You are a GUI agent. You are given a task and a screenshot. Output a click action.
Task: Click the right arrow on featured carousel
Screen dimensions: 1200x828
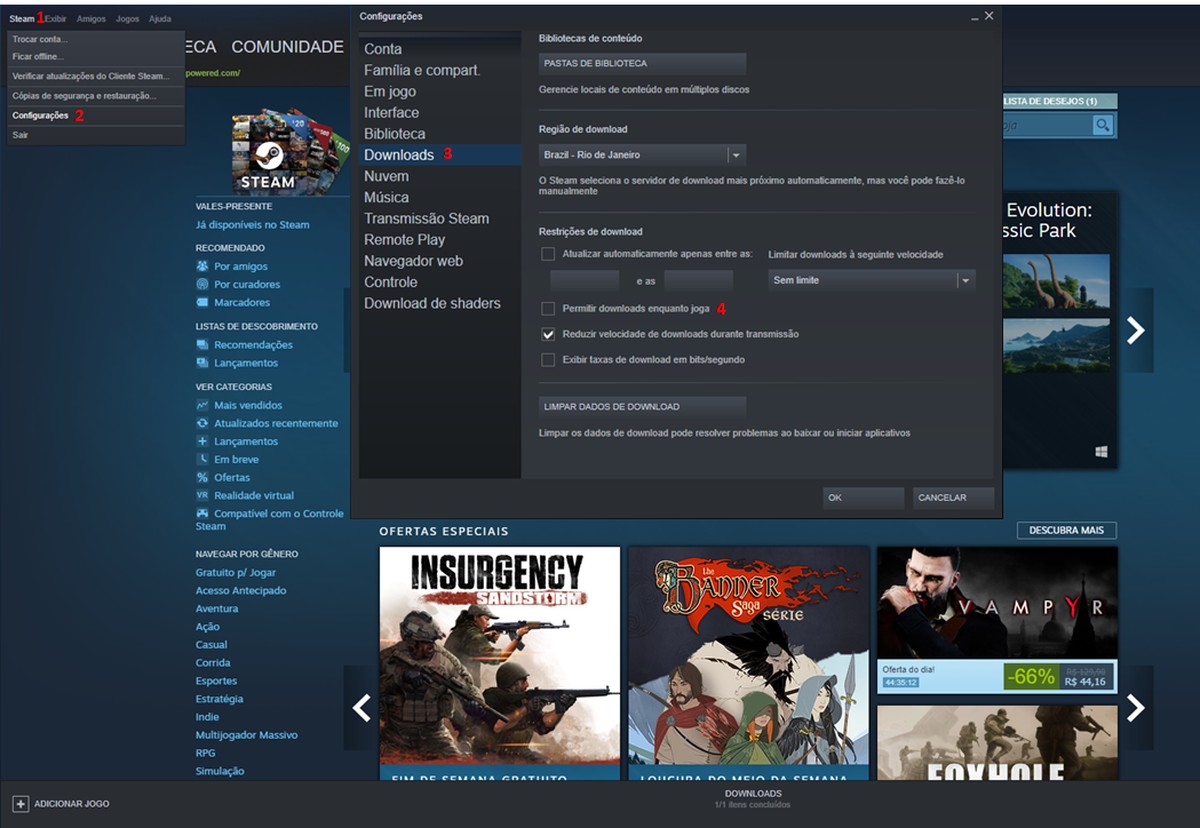pos(1136,331)
